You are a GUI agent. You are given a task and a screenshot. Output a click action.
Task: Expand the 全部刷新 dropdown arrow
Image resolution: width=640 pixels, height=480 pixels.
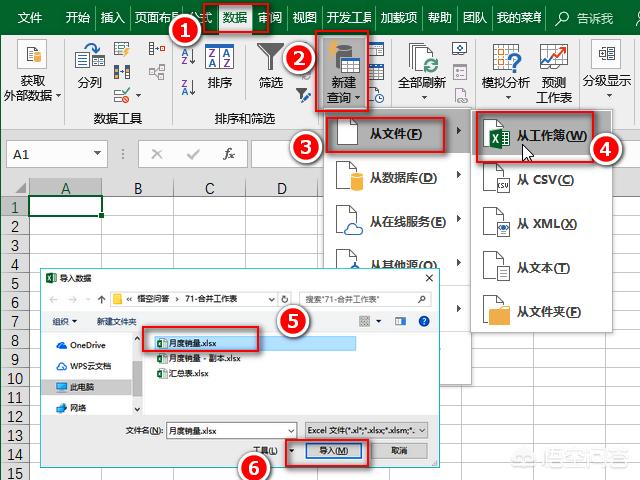(424, 98)
